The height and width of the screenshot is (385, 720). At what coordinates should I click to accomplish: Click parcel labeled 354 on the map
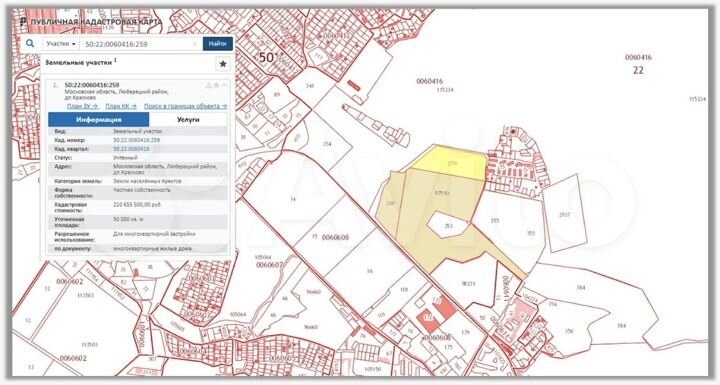pos(327,144)
